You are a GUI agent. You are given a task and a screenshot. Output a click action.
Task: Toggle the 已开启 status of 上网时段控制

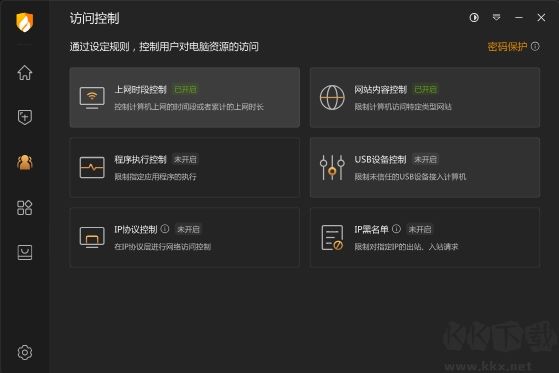point(185,90)
